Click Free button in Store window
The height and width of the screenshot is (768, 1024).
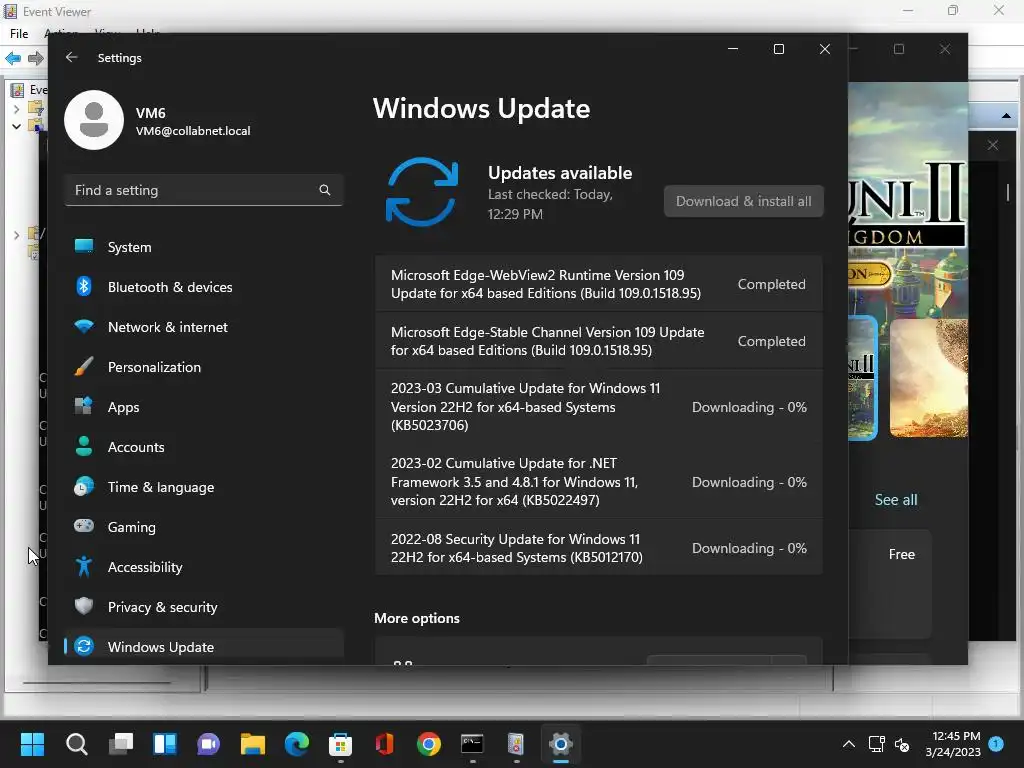(x=901, y=554)
